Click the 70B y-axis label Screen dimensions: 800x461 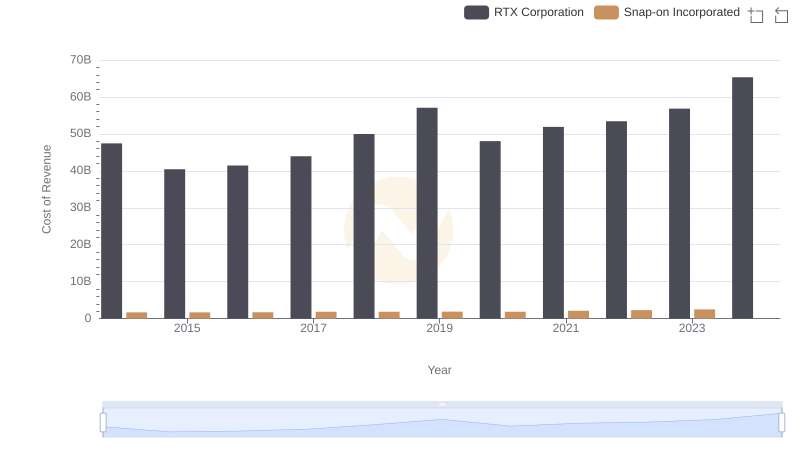point(81,60)
